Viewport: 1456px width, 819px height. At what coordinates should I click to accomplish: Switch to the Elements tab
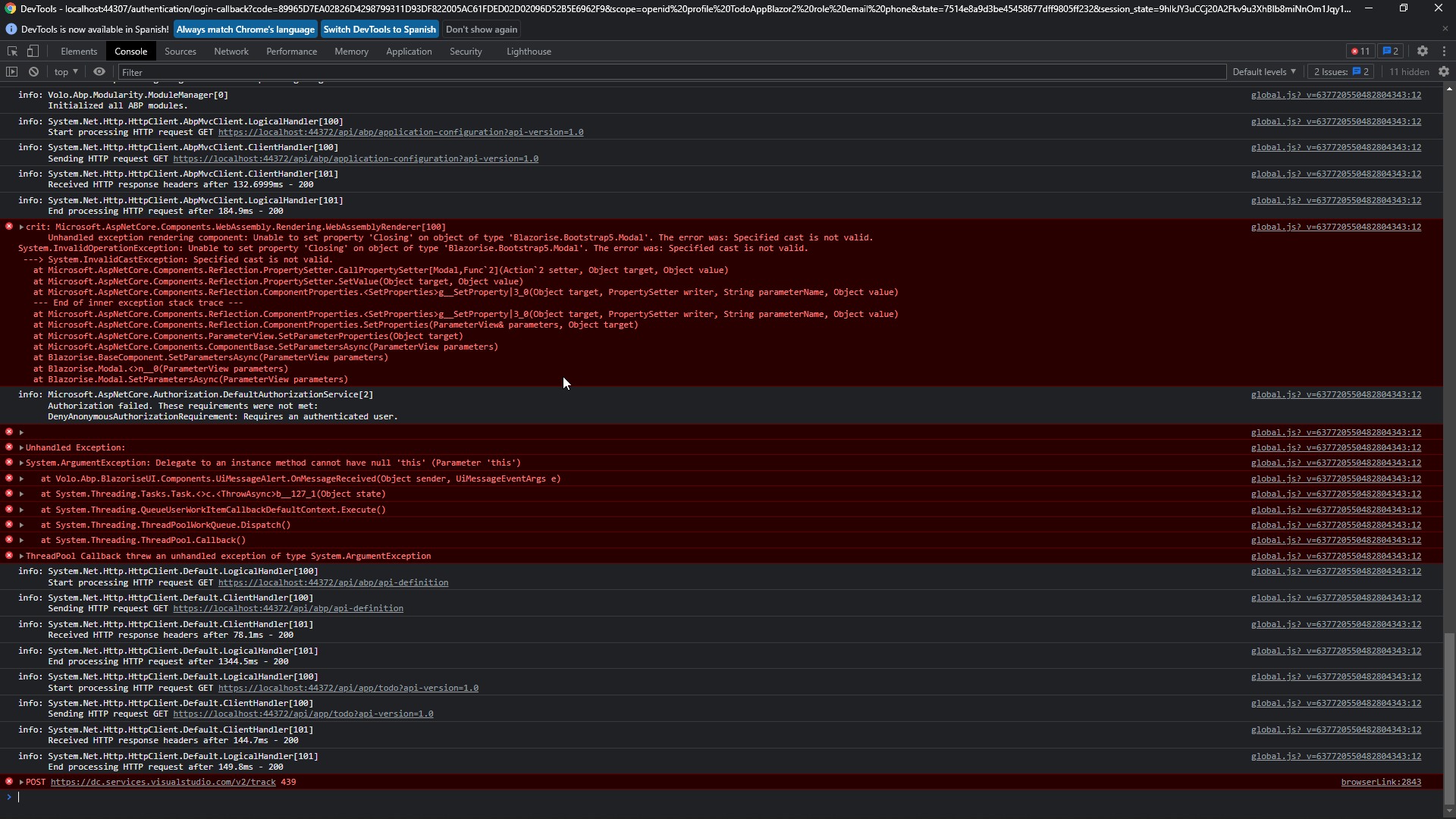pyautogui.click(x=79, y=52)
